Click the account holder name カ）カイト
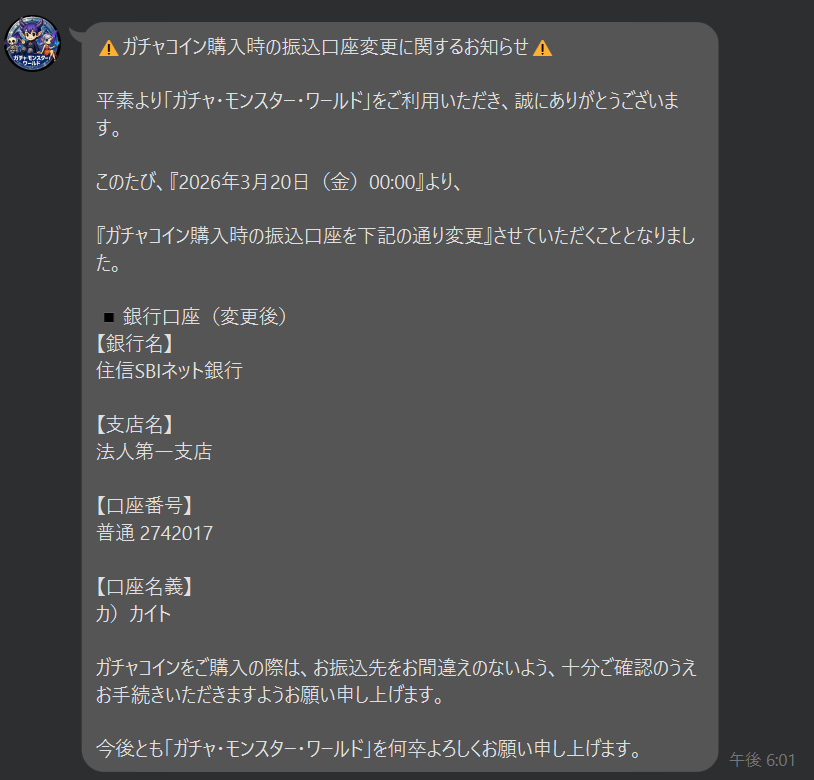This screenshot has height=780, width=814. point(133,614)
